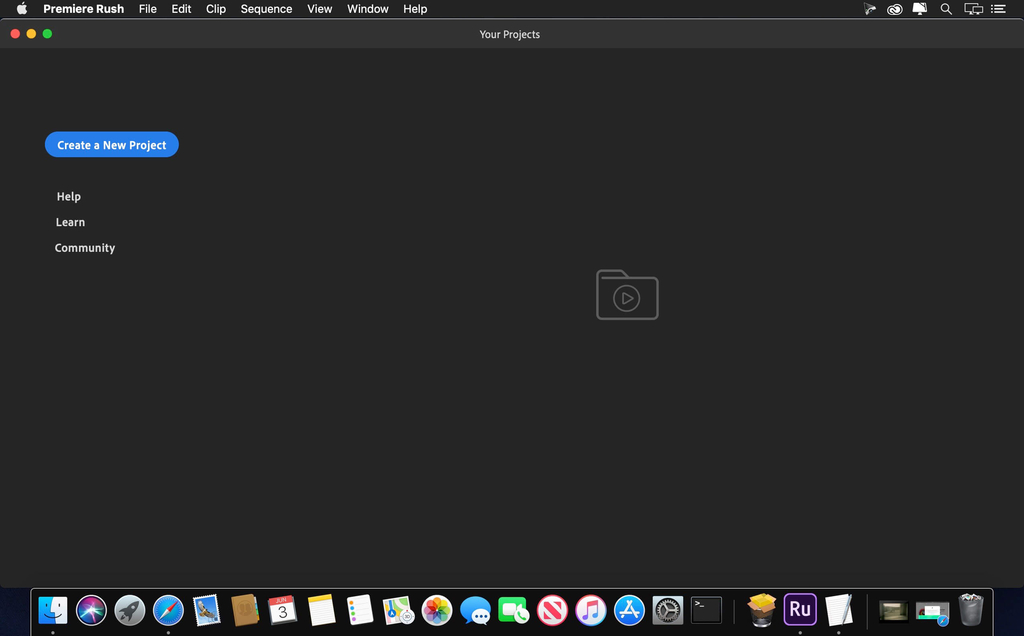The width and height of the screenshot is (1024, 636).
Task: Click the cursor utility icon in menu bar
Action: (x=869, y=9)
